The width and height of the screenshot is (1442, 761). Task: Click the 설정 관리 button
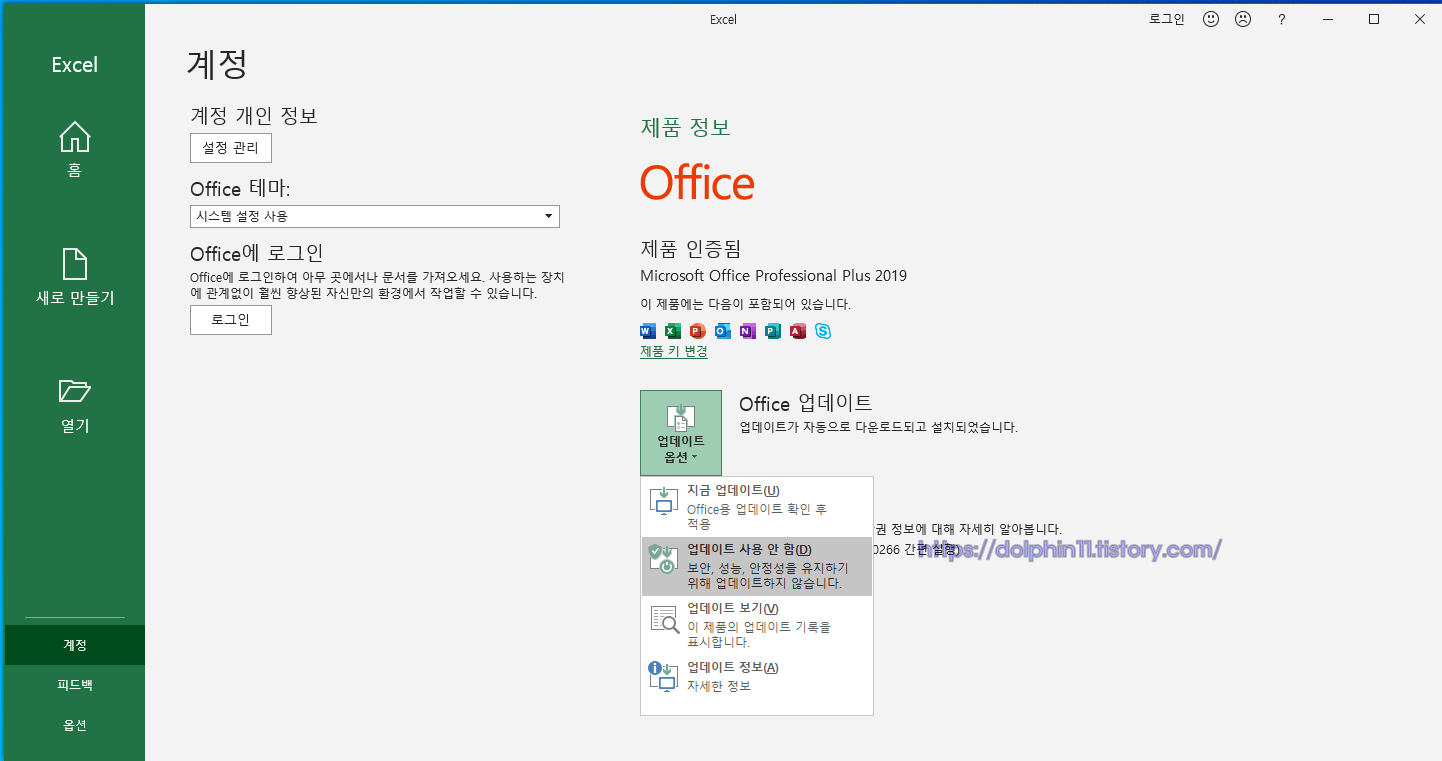pos(231,148)
